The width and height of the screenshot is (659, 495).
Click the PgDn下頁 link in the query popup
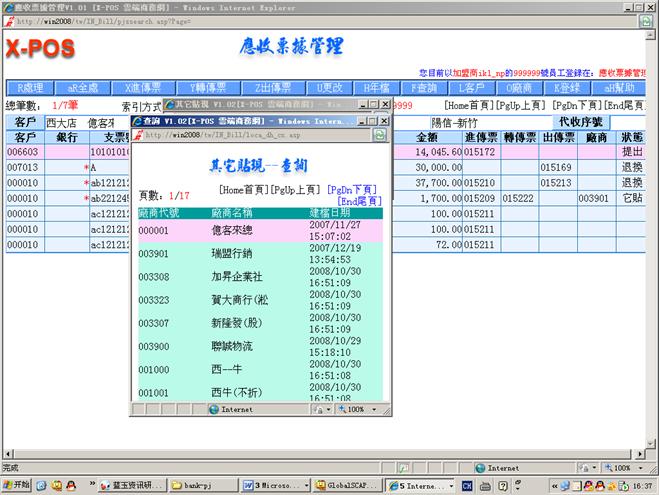(351, 188)
